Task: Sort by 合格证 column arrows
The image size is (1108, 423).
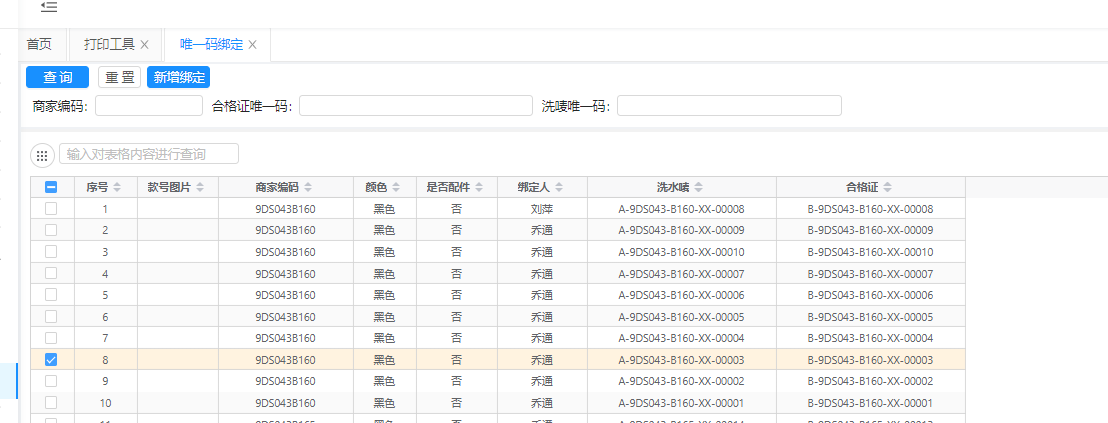Action: [887, 187]
